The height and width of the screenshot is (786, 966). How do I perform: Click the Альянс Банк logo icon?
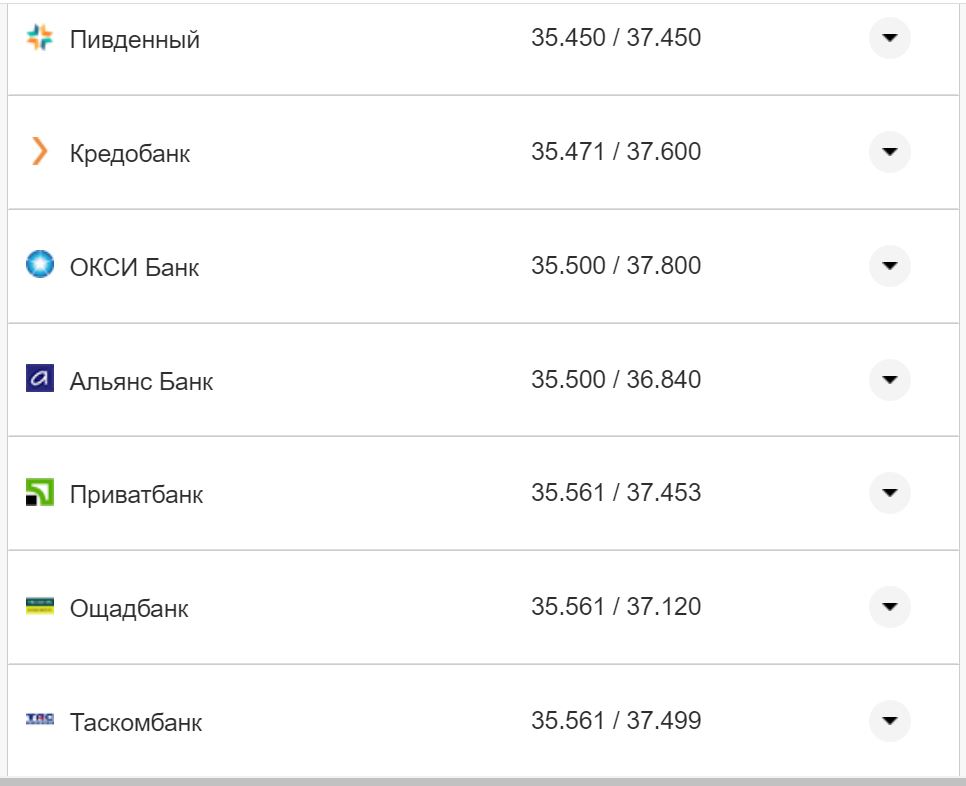pyautogui.click(x=39, y=379)
